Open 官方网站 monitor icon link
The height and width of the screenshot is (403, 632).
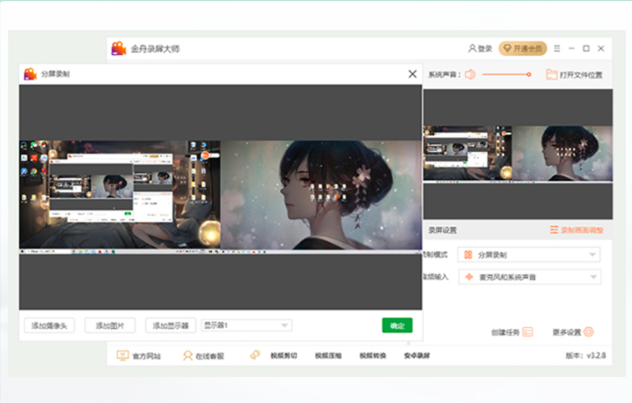pos(122,355)
